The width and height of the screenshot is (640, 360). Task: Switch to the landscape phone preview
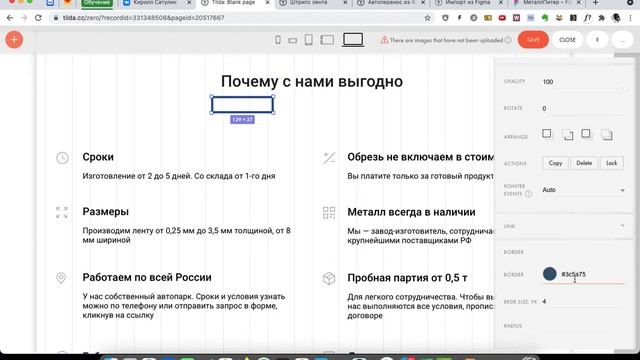click(293, 40)
